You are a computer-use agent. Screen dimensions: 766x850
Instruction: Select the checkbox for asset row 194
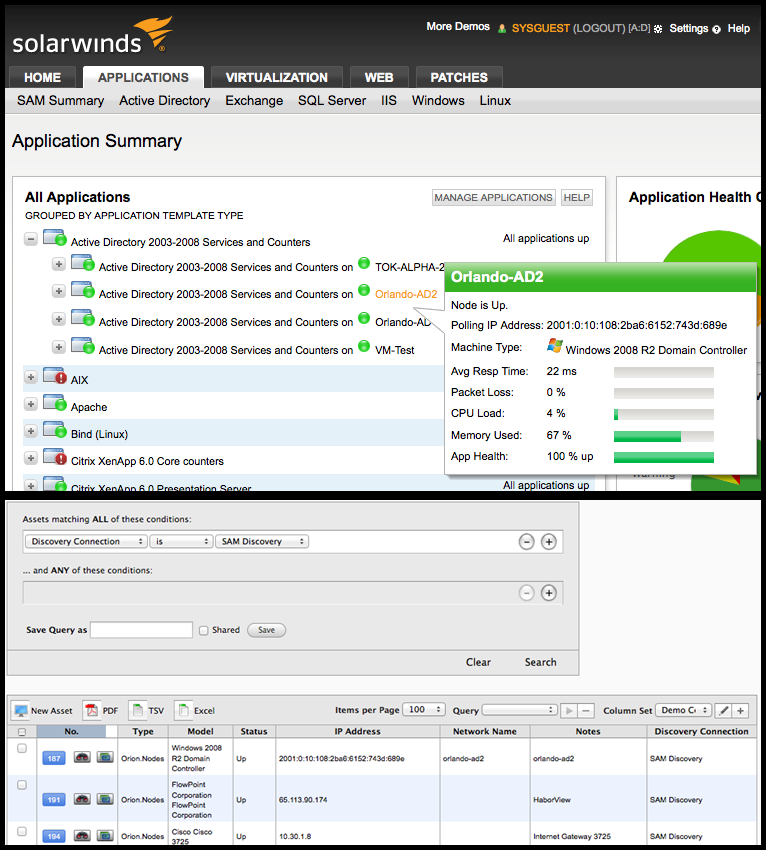22,832
